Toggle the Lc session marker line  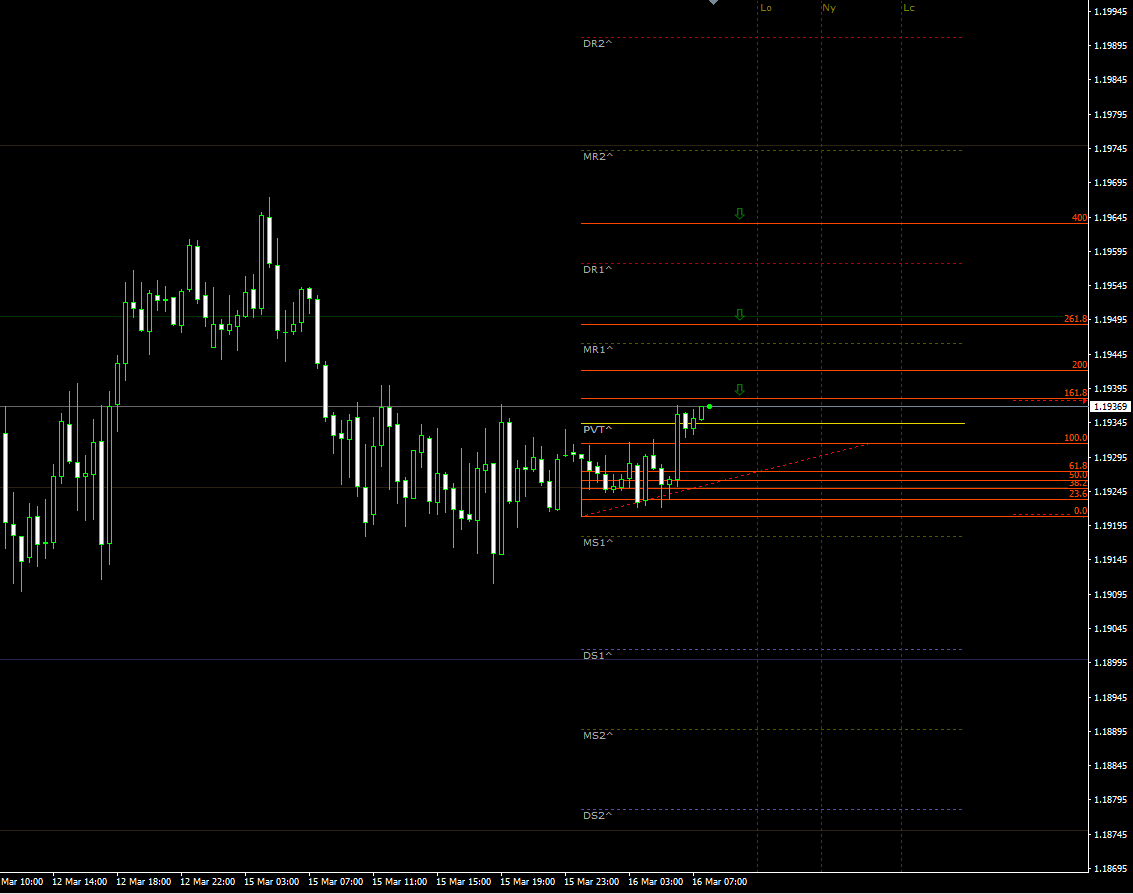(x=906, y=8)
